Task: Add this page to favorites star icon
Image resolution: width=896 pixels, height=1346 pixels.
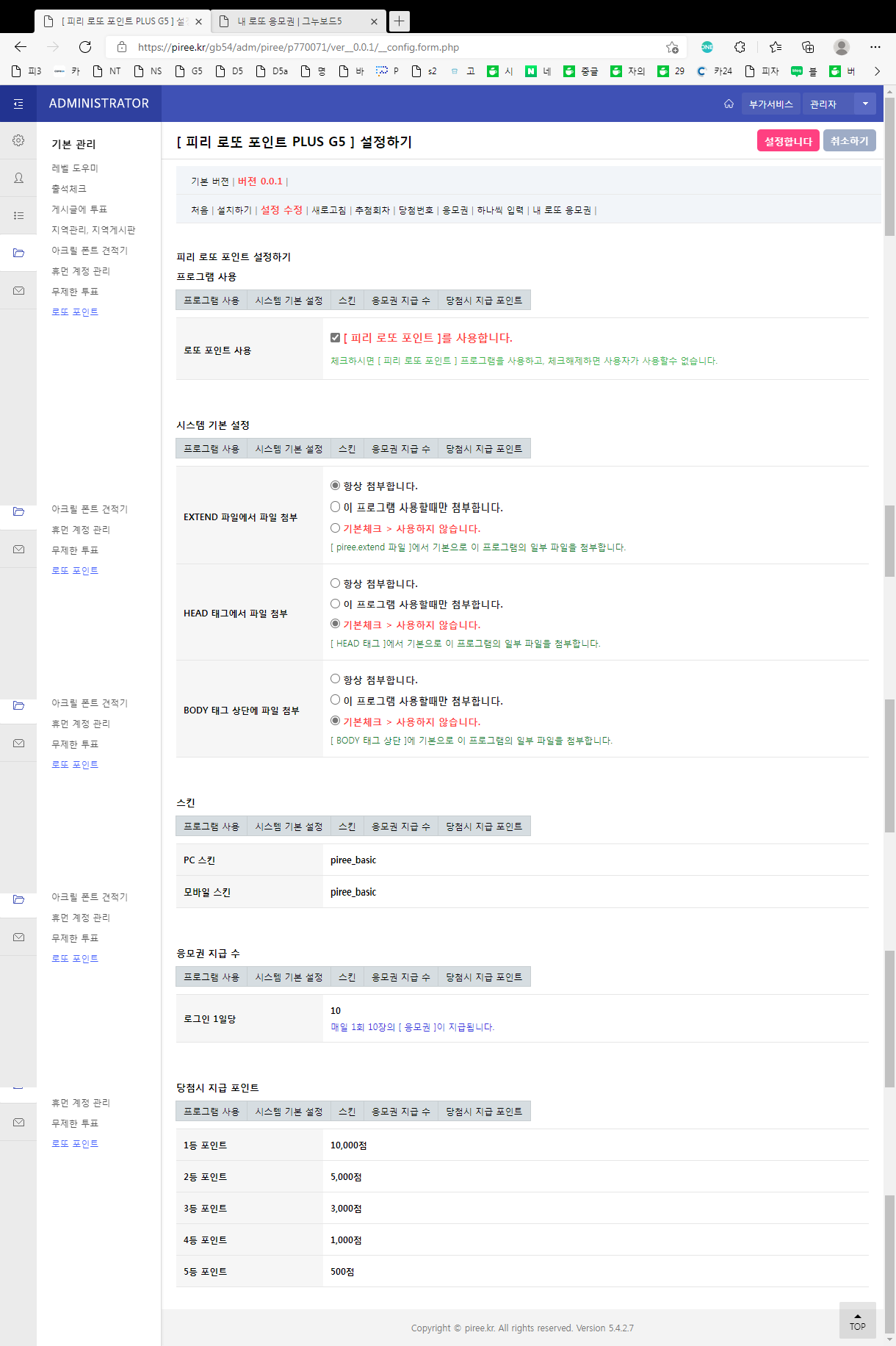Action: tap(671, 47)
